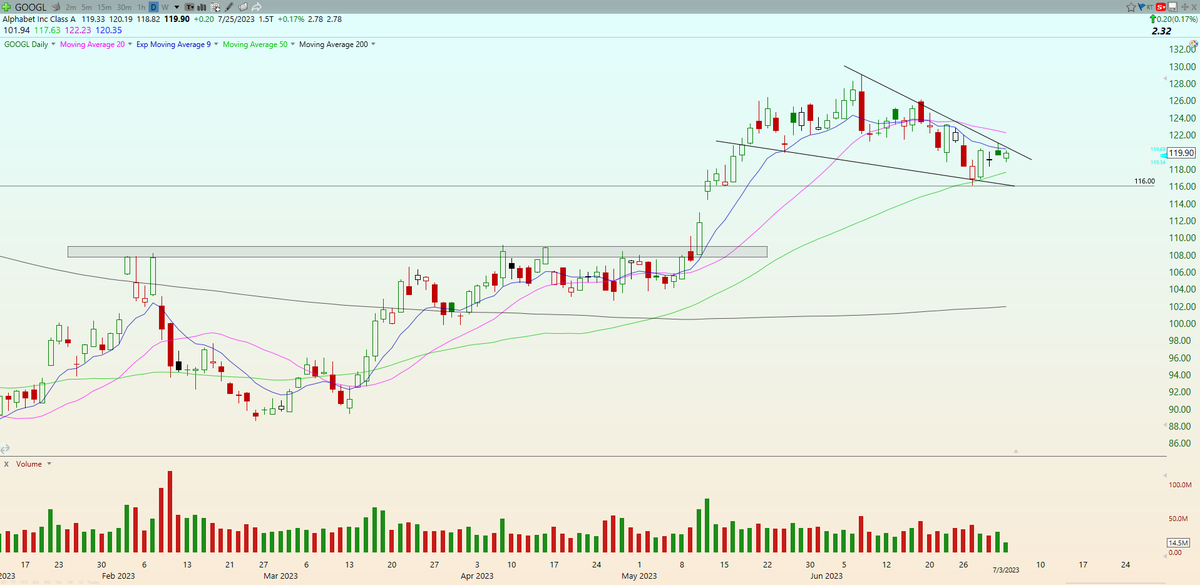Image resolution: width=1200 pixels, height=585 pixels.
Task: Expand the GOOGL Daily dropdown
Action: click(53, 44)
